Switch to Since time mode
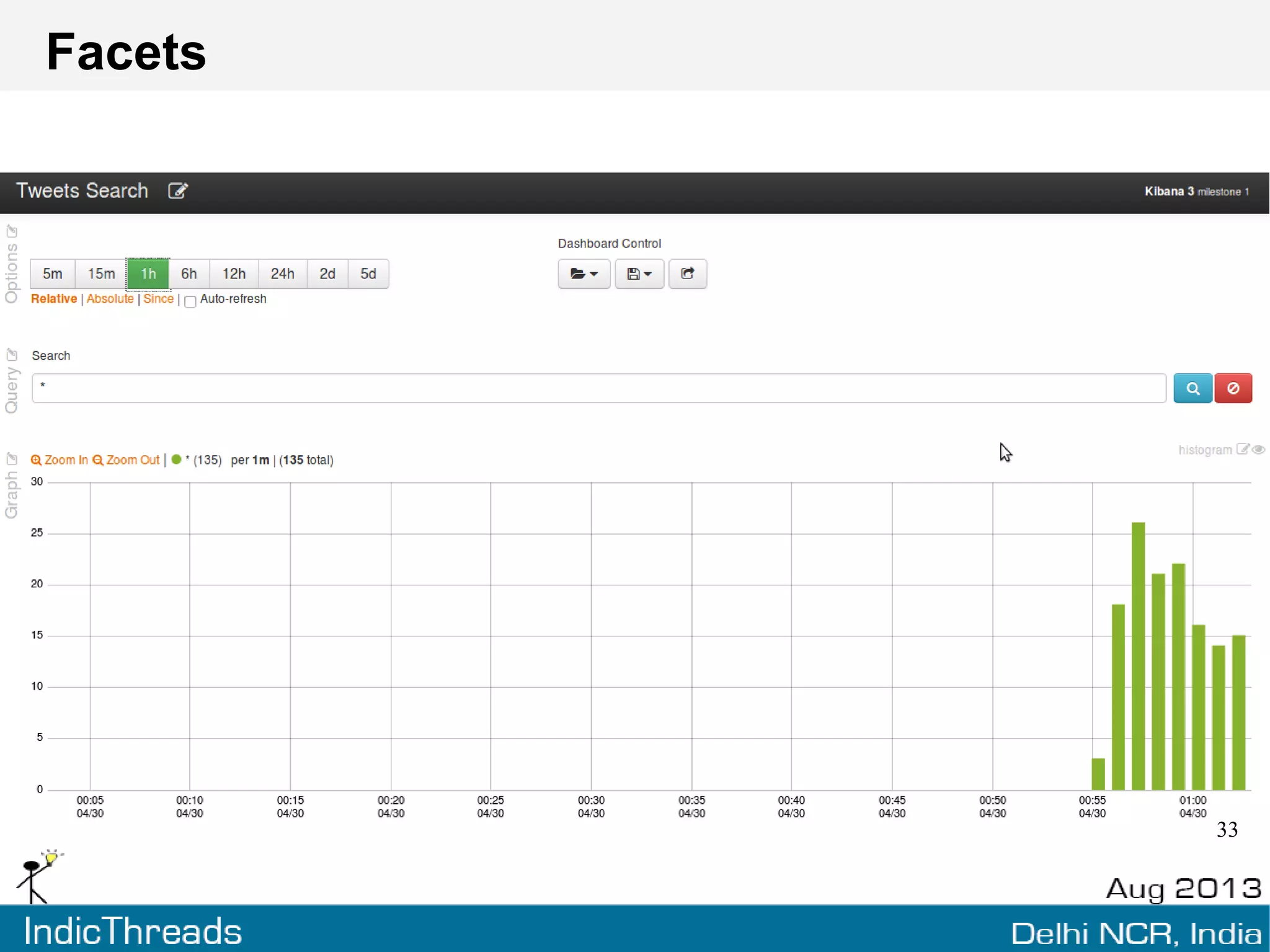Image resolution: width=1270 pixels, height=952 pixels. pyautogui.click(x=158, y=299)
